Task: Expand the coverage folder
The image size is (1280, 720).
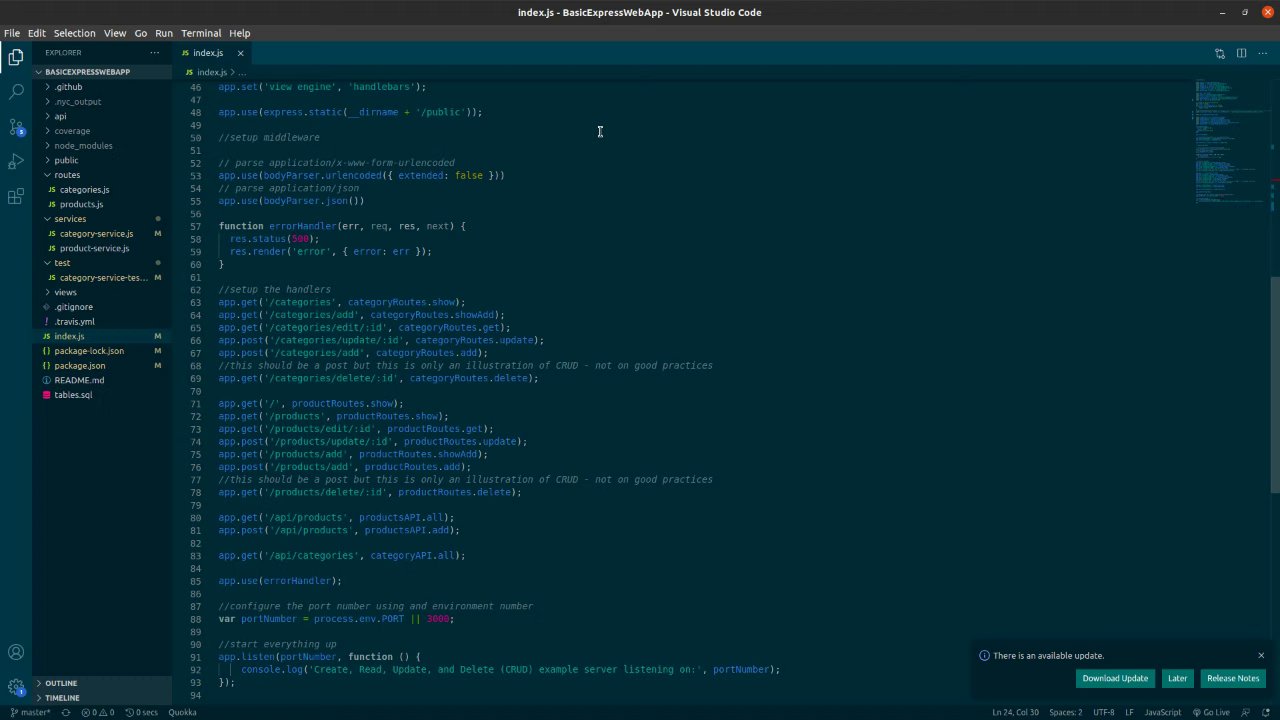Action: point(72,131)
